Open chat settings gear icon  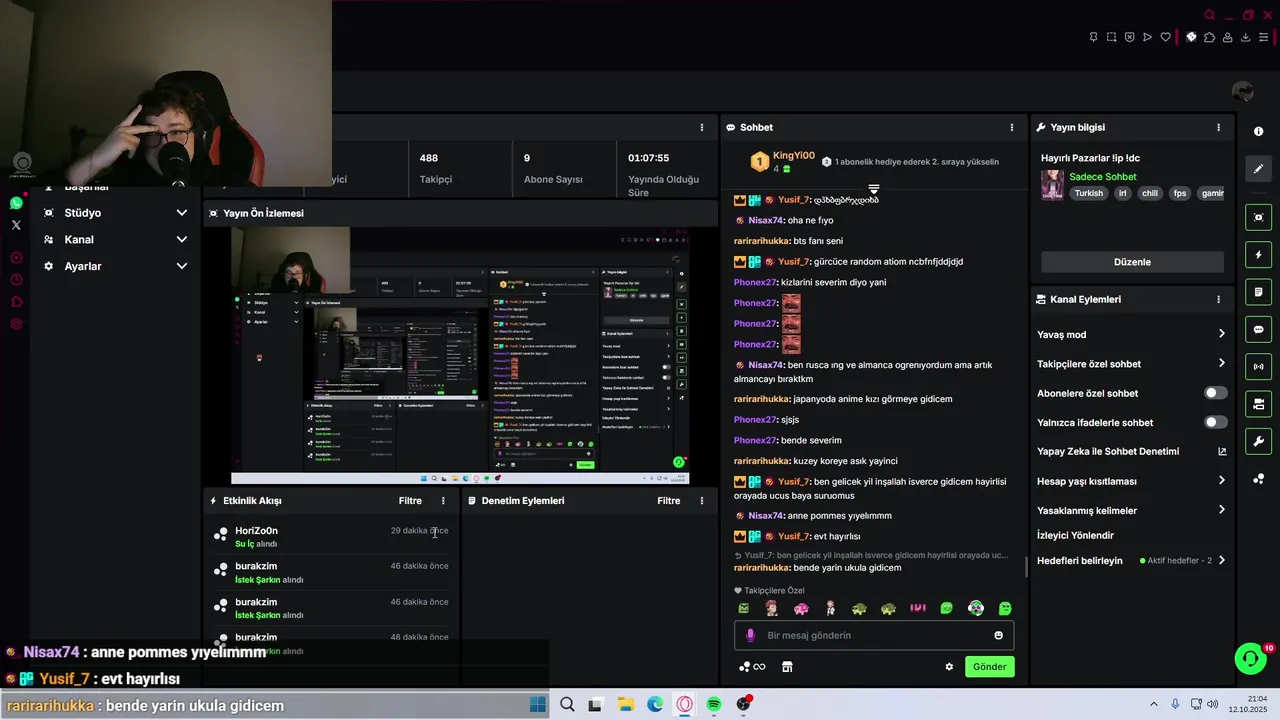[949, 667]
